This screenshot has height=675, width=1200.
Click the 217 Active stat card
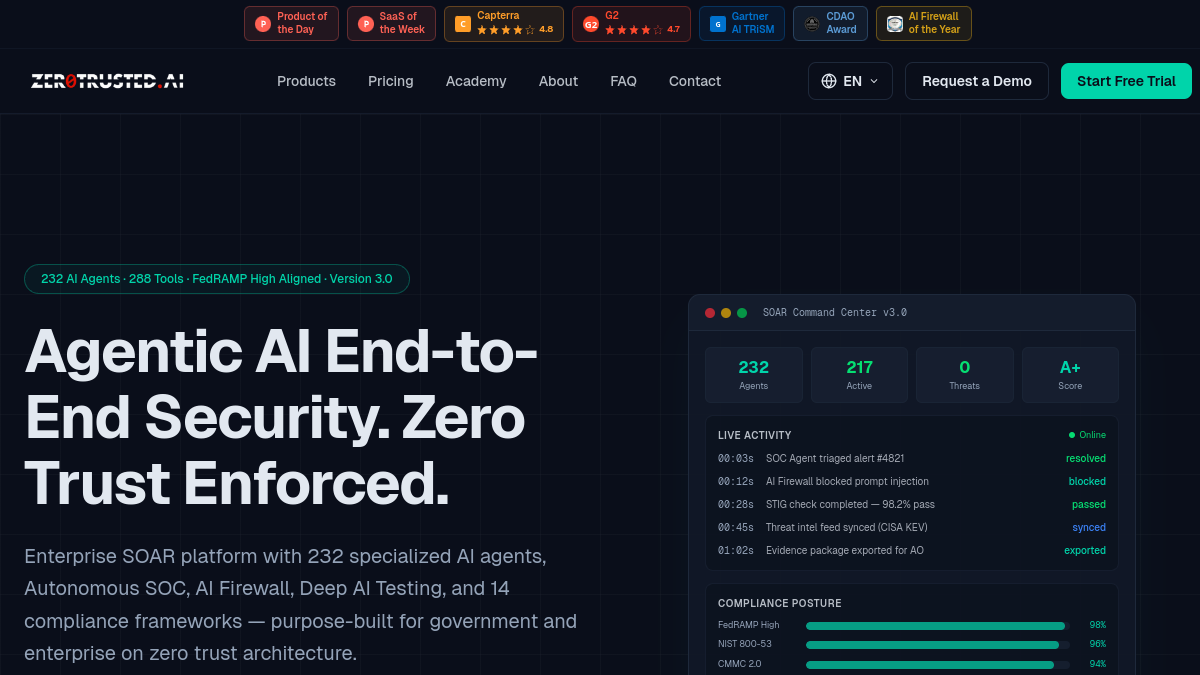[860, 375]
